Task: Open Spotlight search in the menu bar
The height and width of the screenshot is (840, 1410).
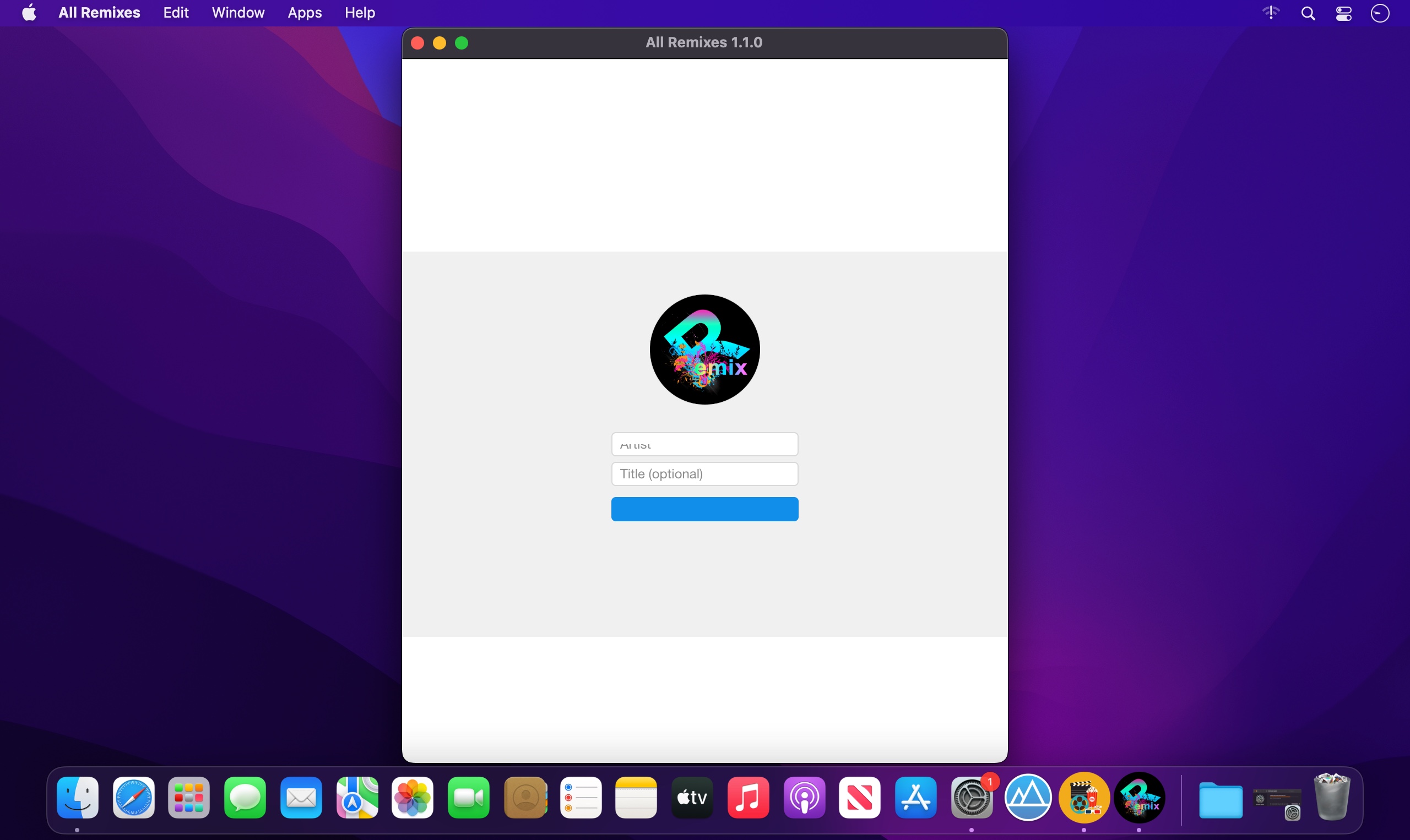Action: 1308,13
